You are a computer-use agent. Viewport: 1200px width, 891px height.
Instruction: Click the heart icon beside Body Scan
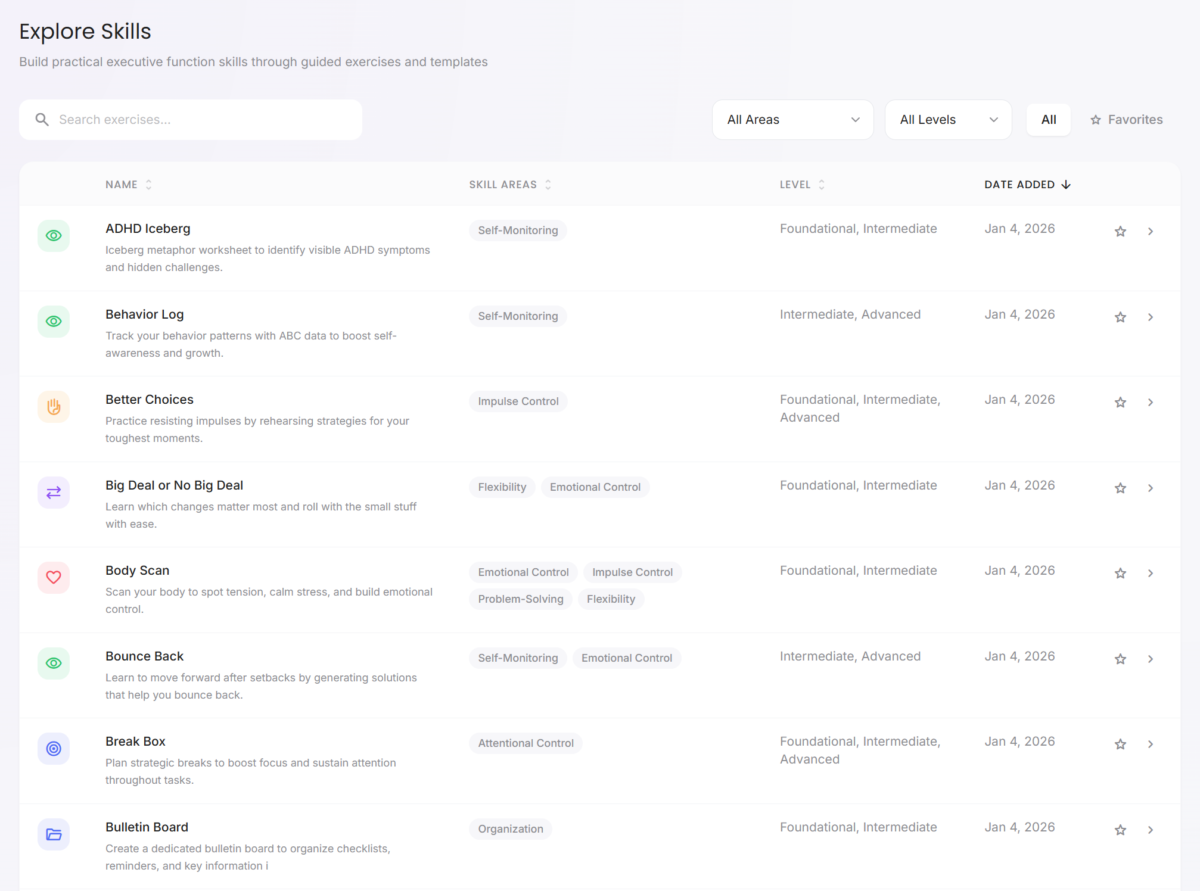pos(54,578)
